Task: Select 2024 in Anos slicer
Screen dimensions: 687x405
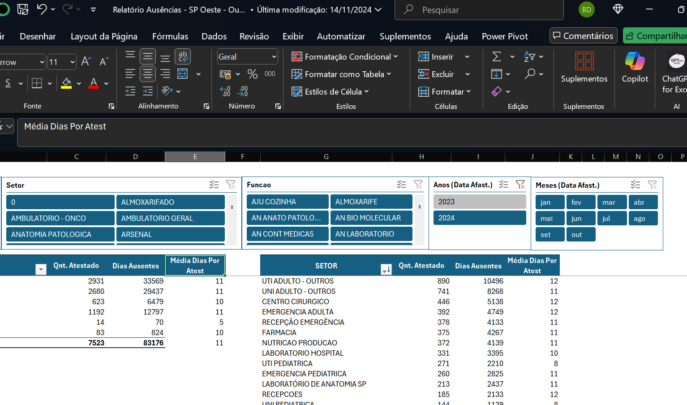Action: coord(478,218)
